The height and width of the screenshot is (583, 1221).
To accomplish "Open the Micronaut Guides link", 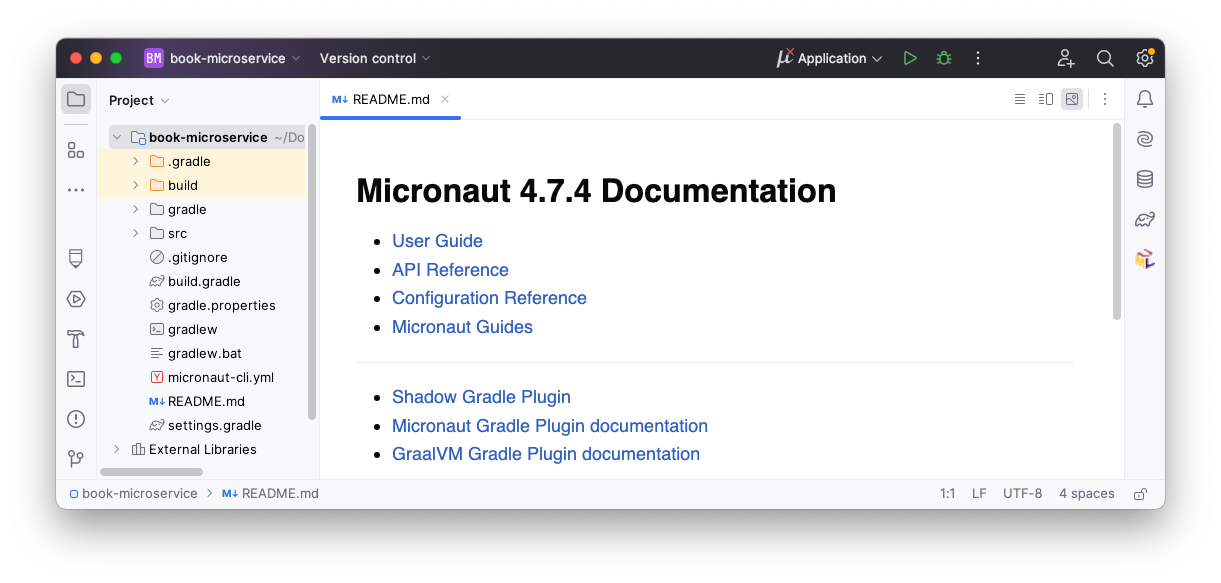I will click(462, 327).
